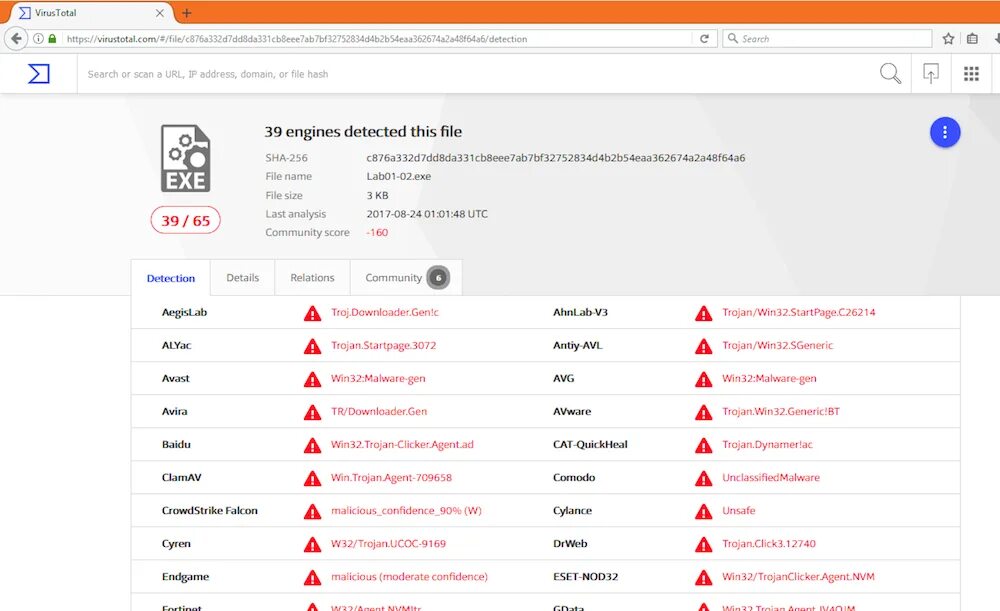Click Win32/TrojanClicker.Agent.NVM detection name
Image resolution: width=1000 pixels, height=611 pixels.
tap(798, 577)
